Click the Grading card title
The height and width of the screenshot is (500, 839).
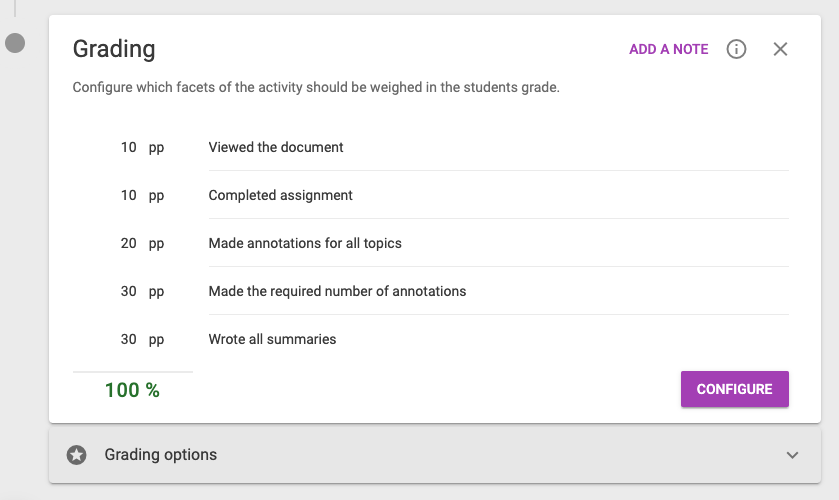click(114, 49)
